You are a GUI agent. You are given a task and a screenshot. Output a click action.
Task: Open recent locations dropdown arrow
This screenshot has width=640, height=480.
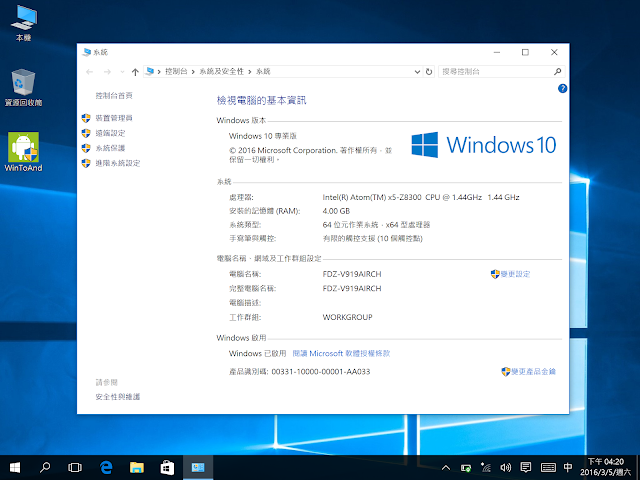(x=122, y=72)
